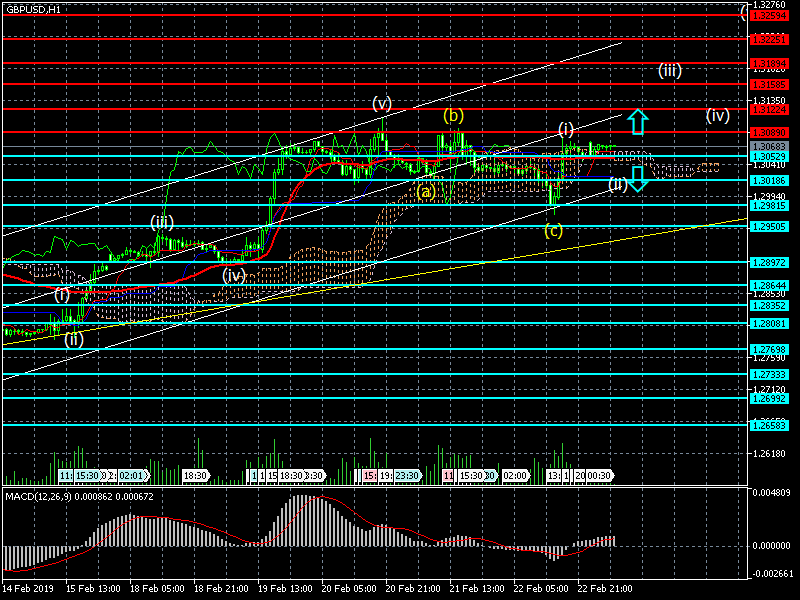The image size is (800, 600).
Task: Click the cyan 1.26583 level label
Action: point(769,424)
